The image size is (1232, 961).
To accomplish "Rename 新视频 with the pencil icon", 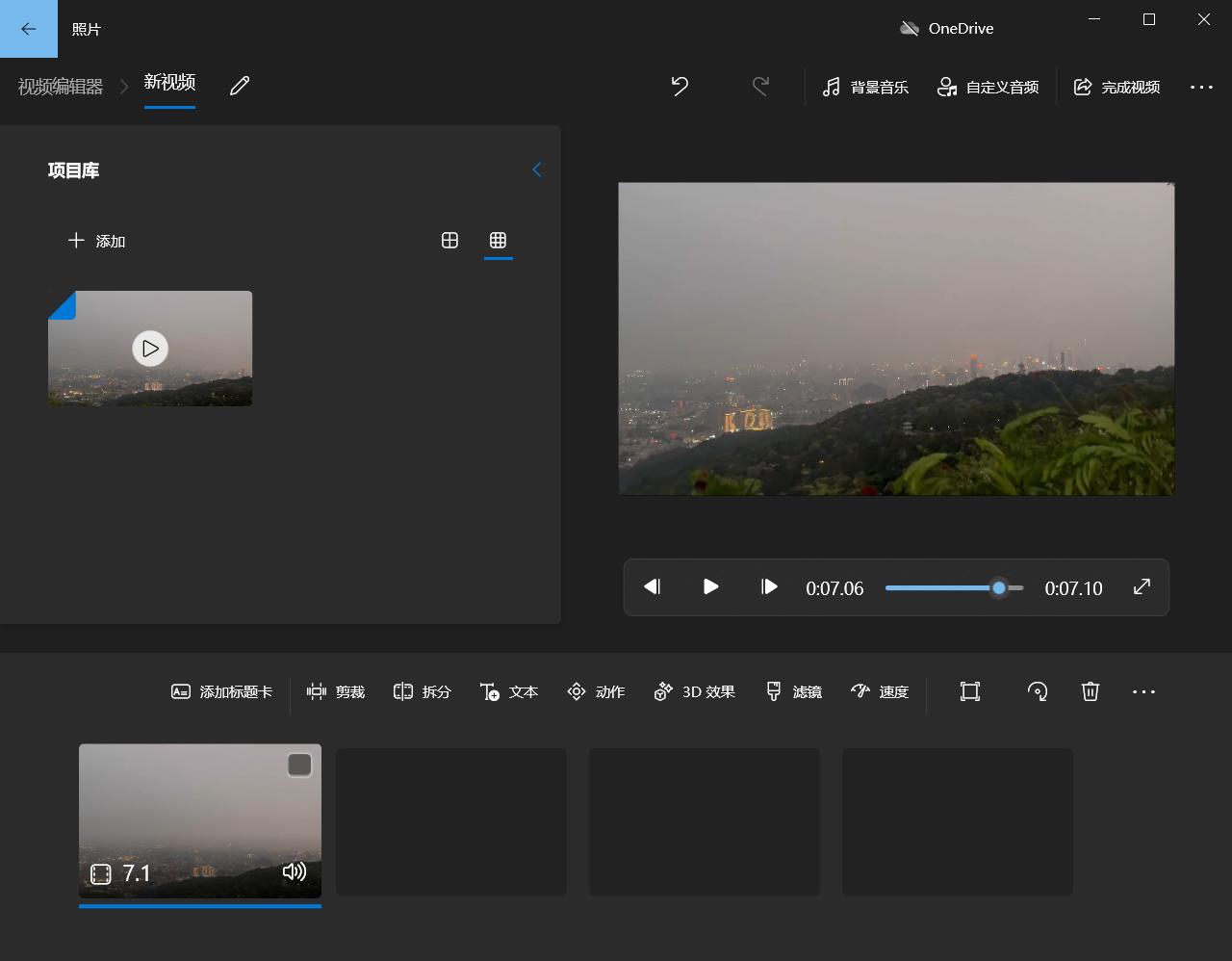I will (239, 86).
